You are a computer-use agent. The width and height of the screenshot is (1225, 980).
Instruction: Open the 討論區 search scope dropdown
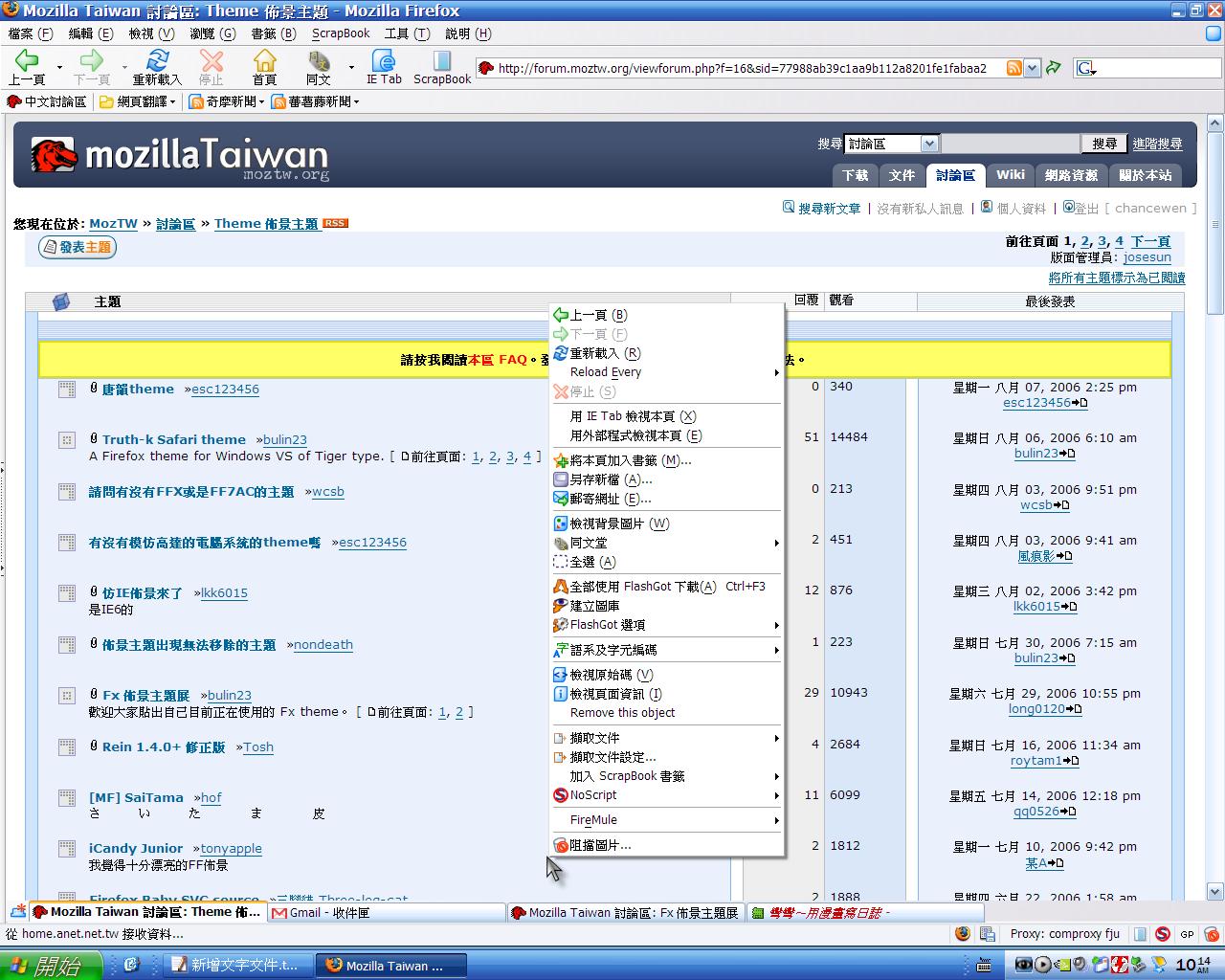[928, 144]
